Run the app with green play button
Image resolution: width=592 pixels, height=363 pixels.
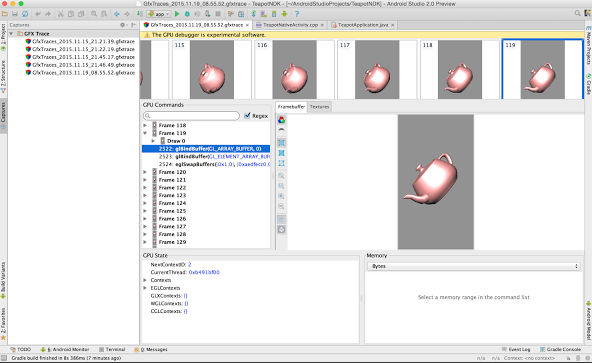tap(177, 14)
